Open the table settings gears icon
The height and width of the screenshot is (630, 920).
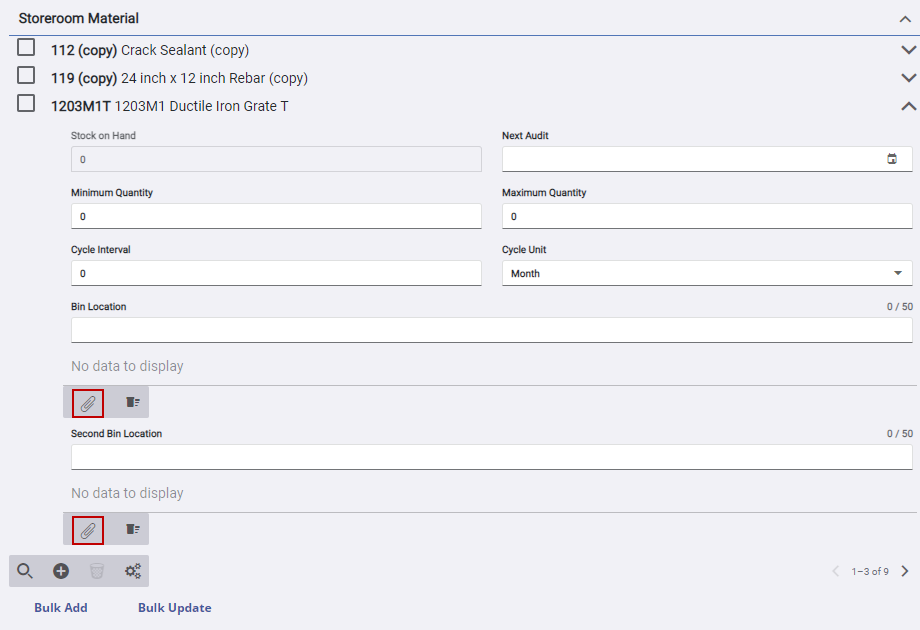(132, 570)
